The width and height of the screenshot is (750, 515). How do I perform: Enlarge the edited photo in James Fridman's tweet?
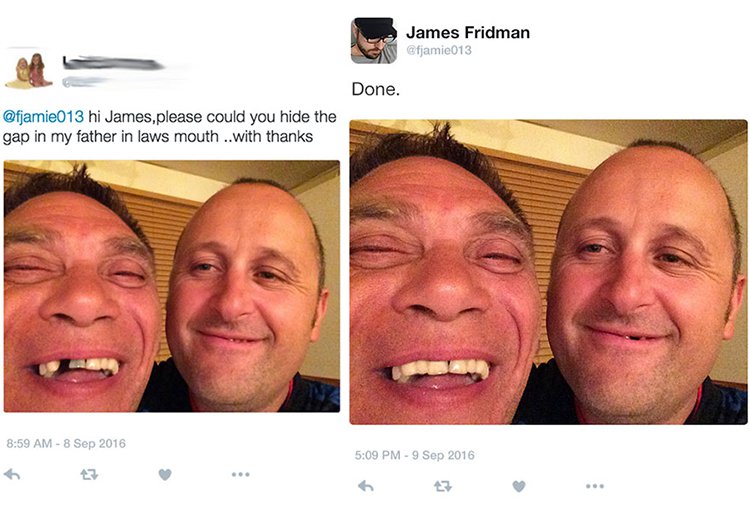tap(548, 272)
